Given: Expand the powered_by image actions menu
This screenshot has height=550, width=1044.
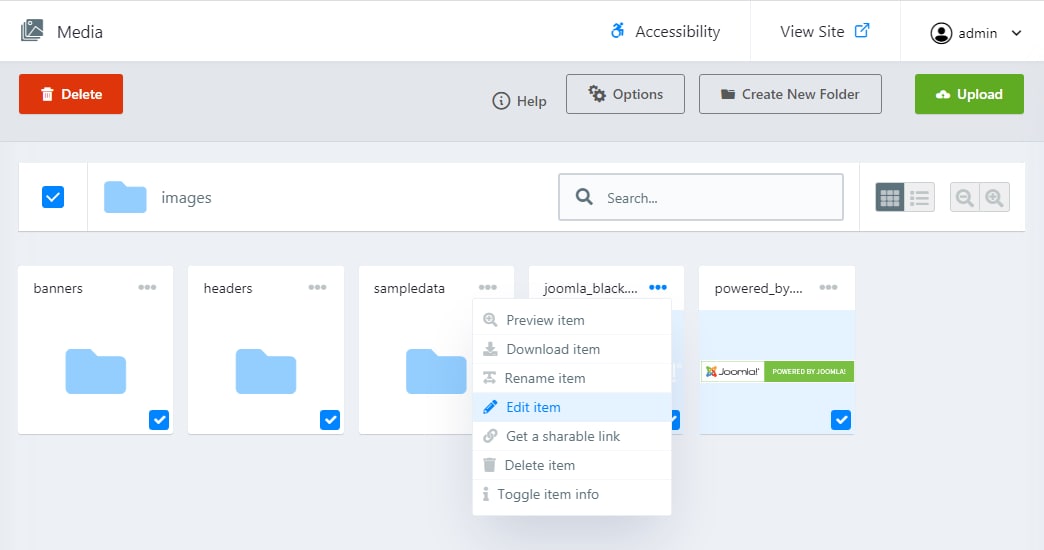Looking at the screenshot, I should coord(828,288).
